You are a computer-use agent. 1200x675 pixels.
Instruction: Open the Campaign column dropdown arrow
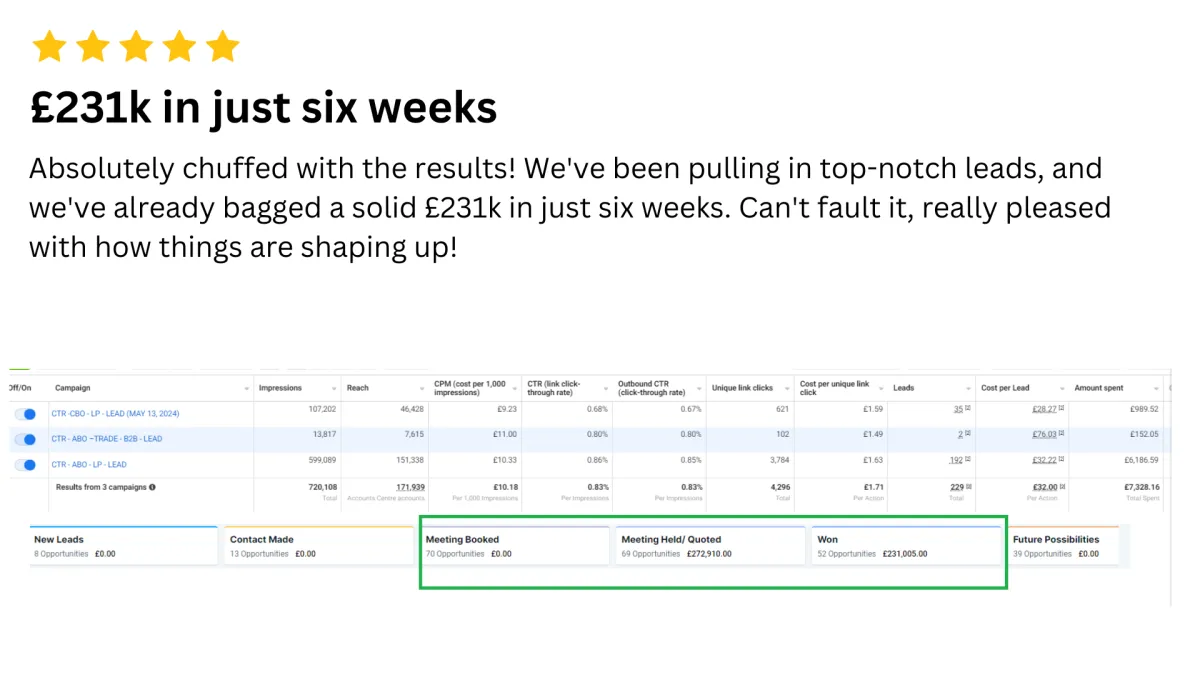coord(247,388)
